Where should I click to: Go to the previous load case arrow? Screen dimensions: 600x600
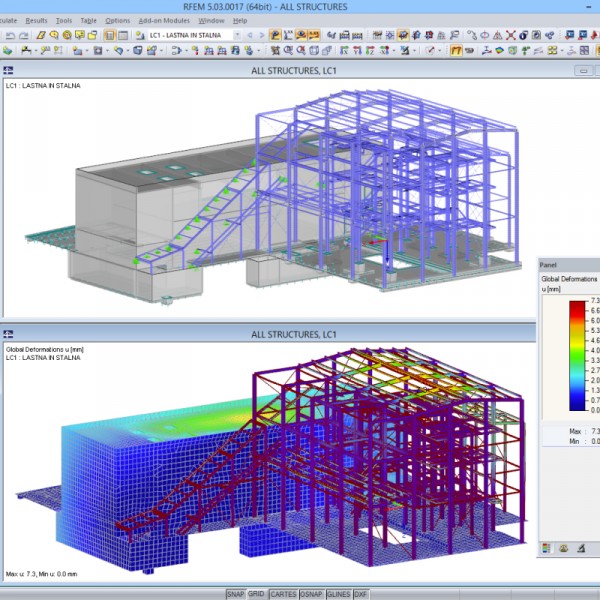tap(249, 35)
